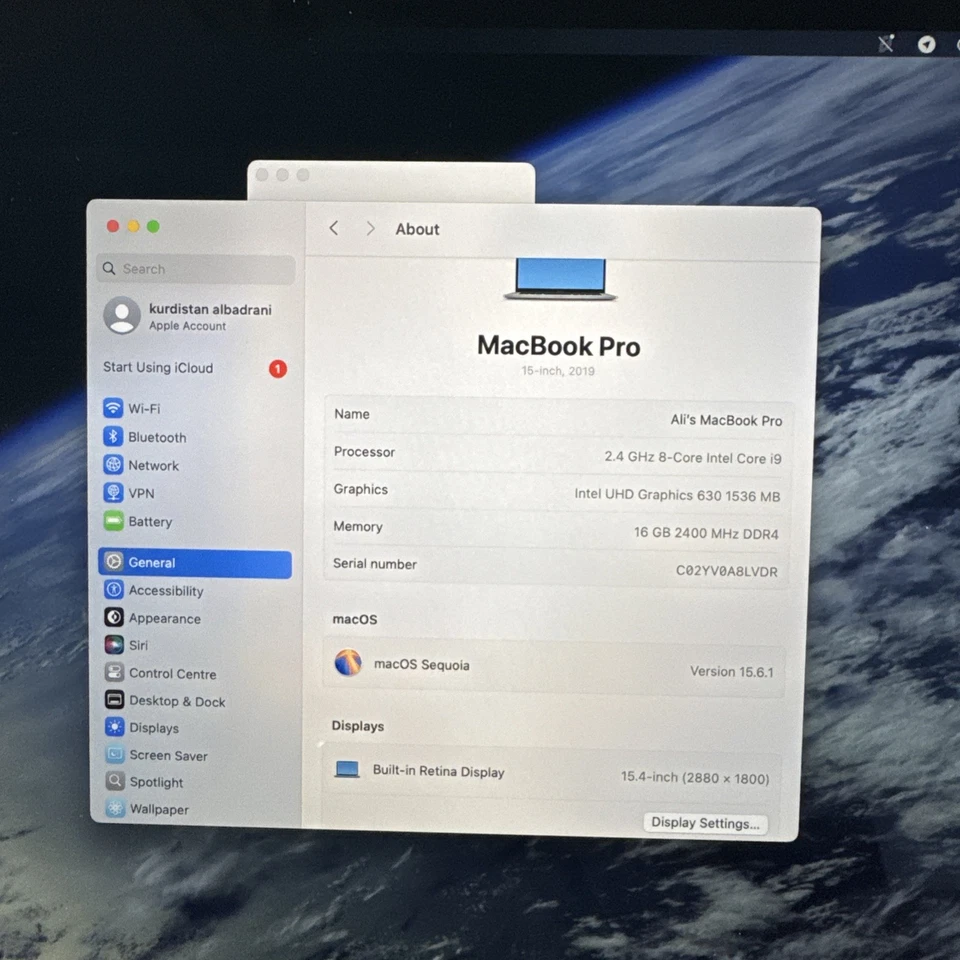Open the Siri icon
This screenshot has width=960, height=960.
click(114, 645)
